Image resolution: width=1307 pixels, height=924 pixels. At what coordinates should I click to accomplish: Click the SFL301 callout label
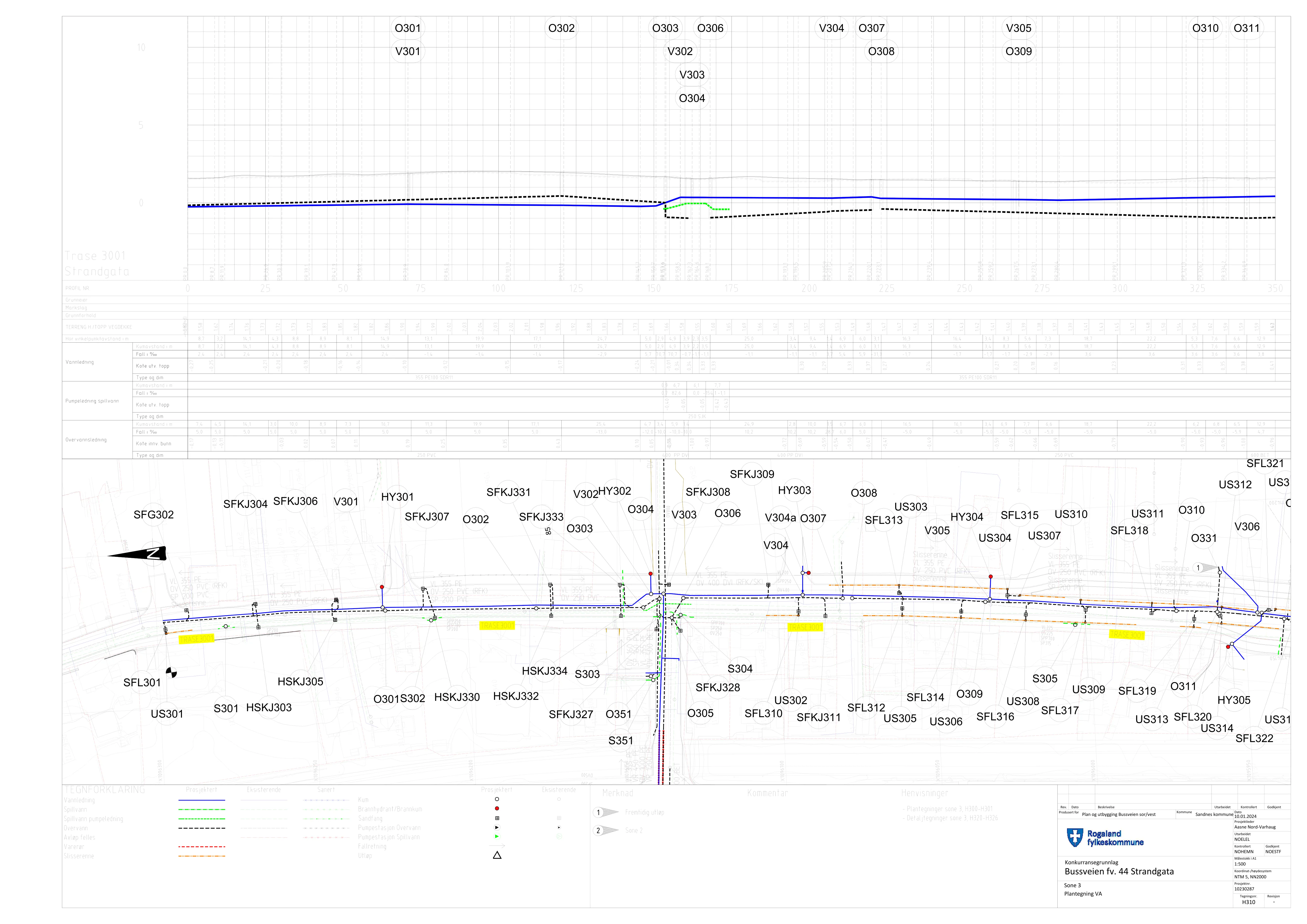(x=142, y=683)
